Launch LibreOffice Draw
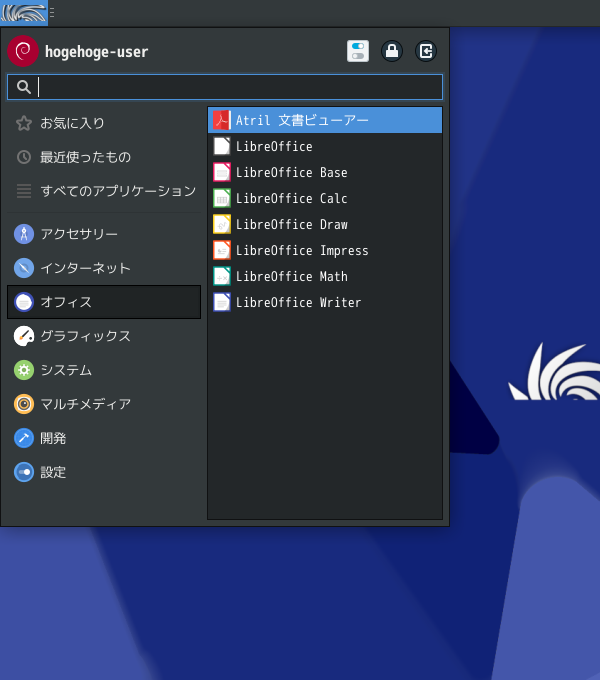 [325, 224]
